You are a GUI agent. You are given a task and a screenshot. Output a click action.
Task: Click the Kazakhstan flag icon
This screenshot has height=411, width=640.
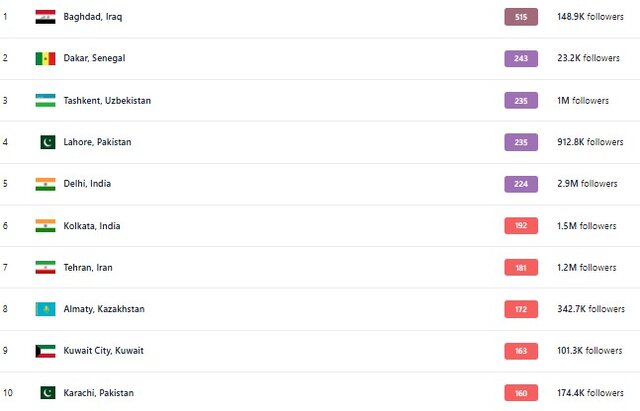45,309
